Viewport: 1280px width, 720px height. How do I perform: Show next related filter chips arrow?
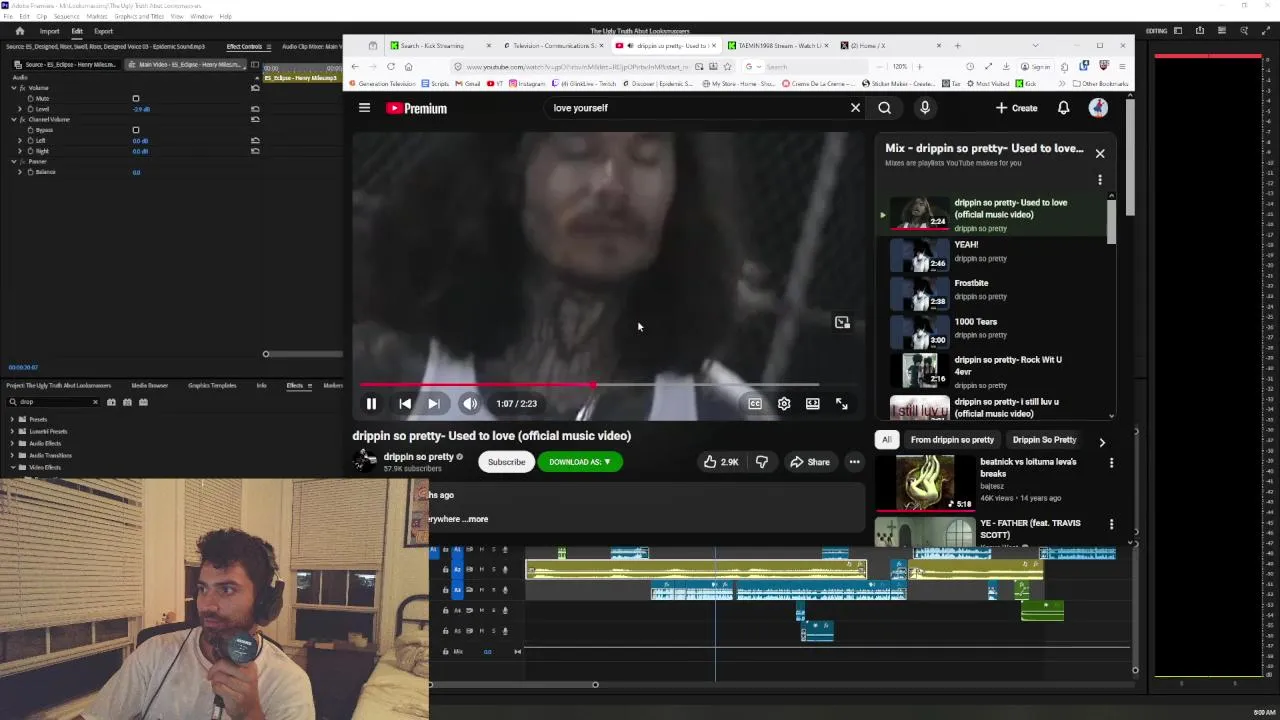(1102, 442)
